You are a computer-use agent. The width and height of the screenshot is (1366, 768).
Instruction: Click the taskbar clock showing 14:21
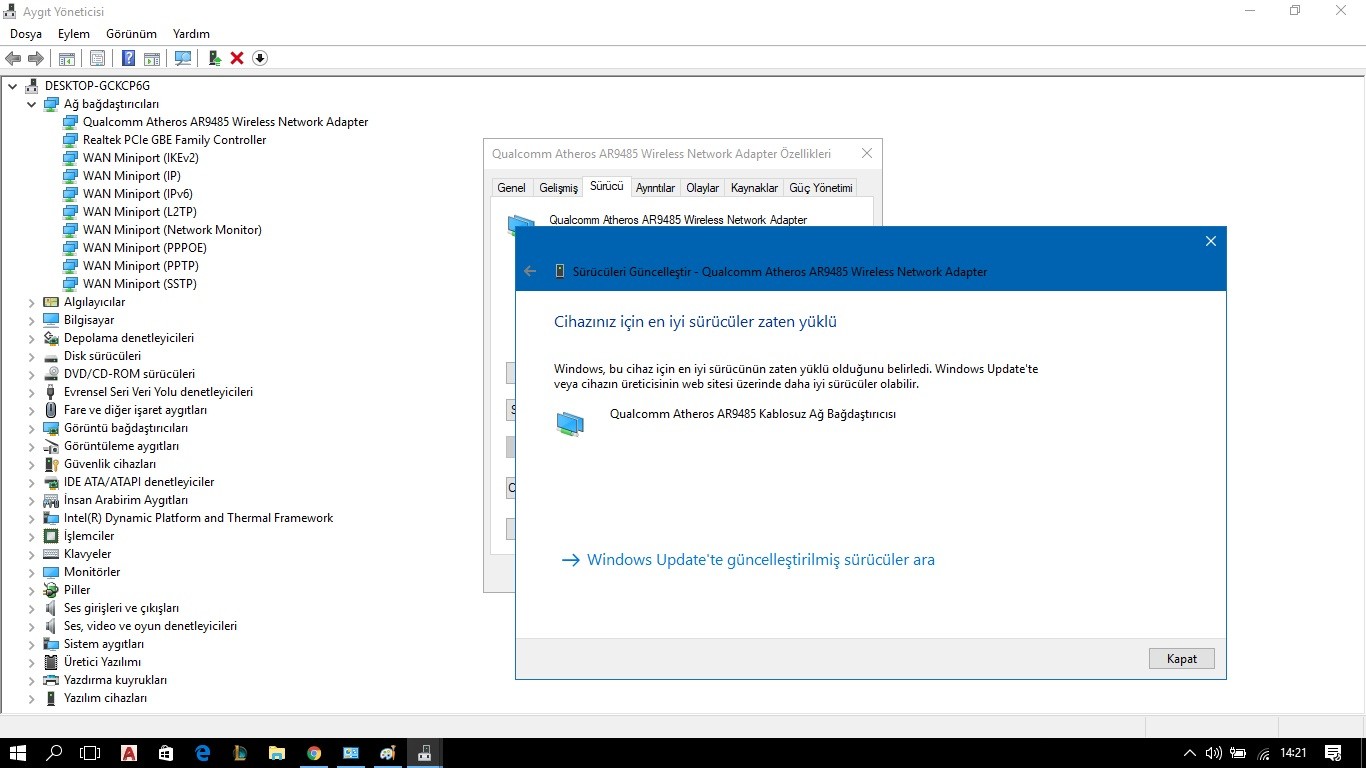[x=1293, y=753]
